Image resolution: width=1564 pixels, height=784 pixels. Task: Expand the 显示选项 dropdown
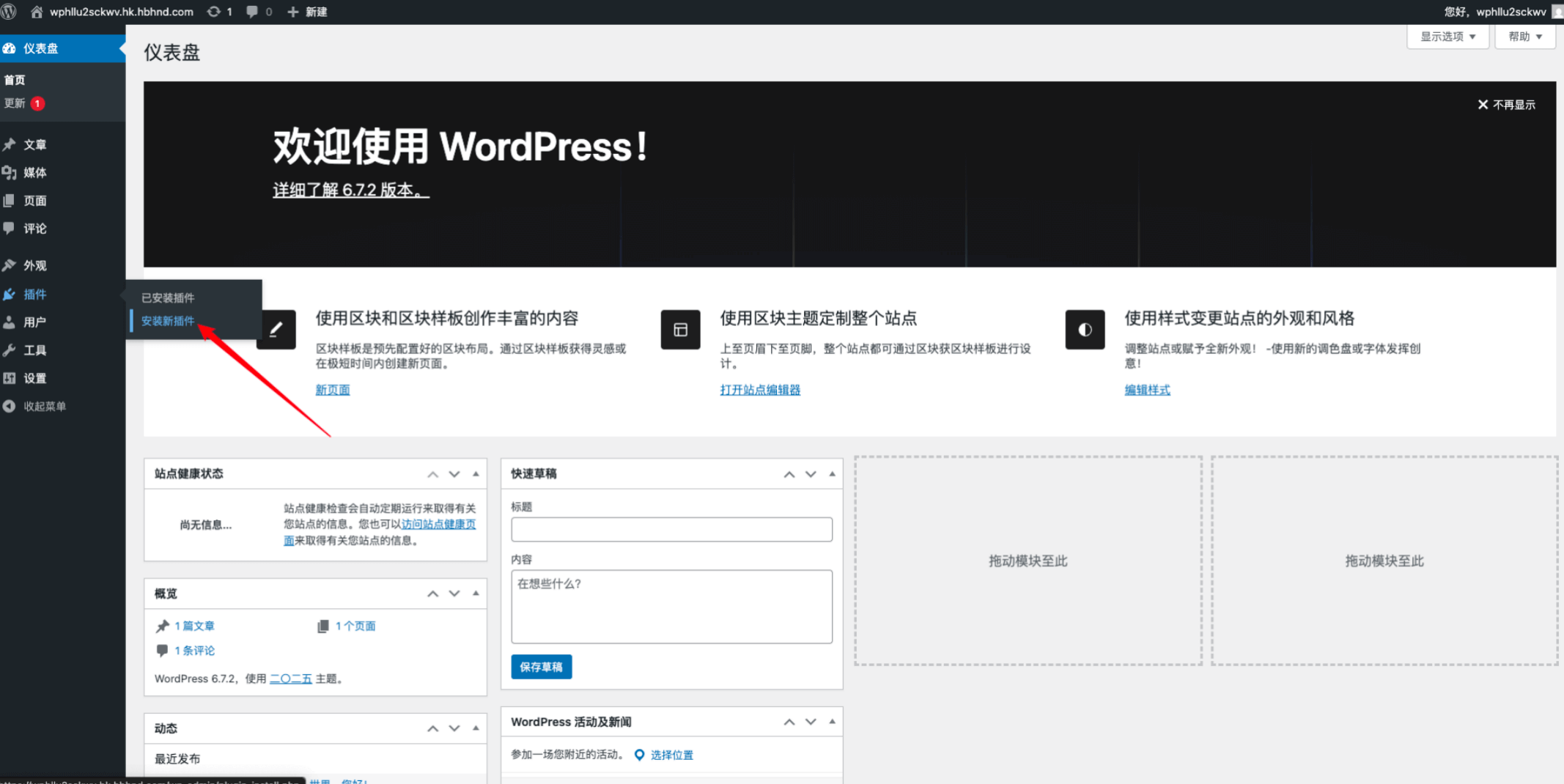tap(1447, 37)
